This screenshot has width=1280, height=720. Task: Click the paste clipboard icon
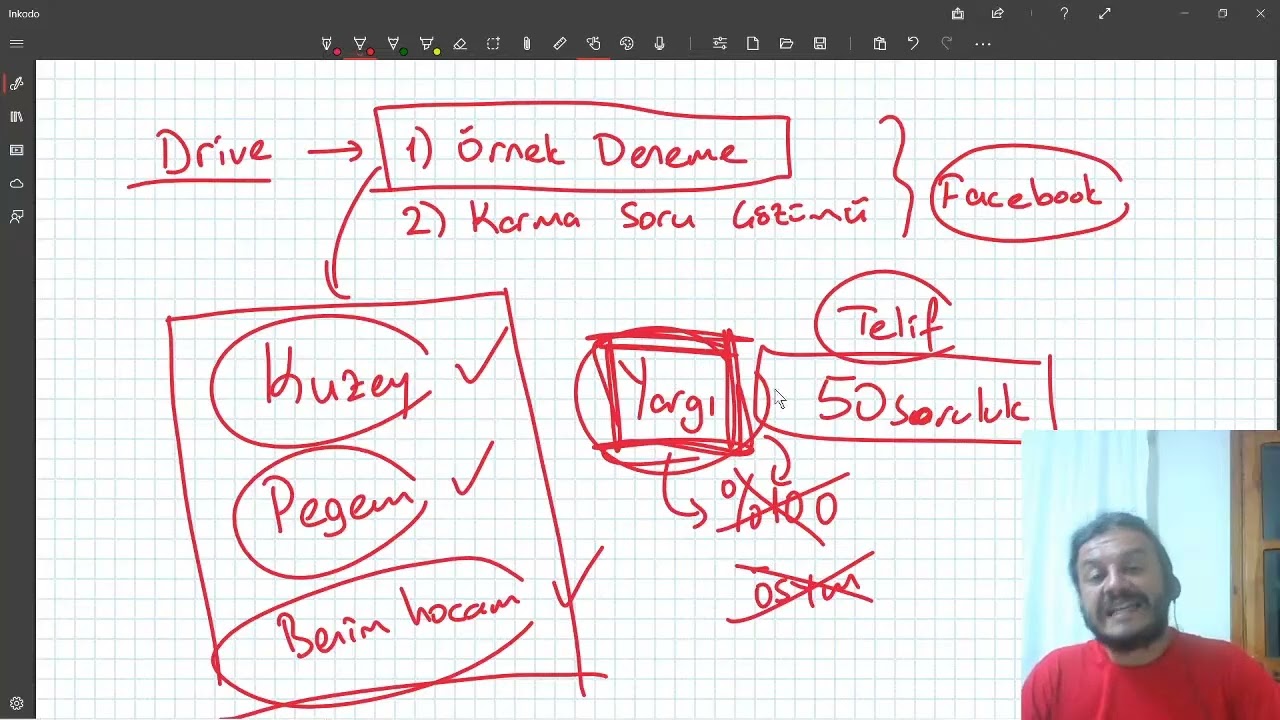coord(880,44)
